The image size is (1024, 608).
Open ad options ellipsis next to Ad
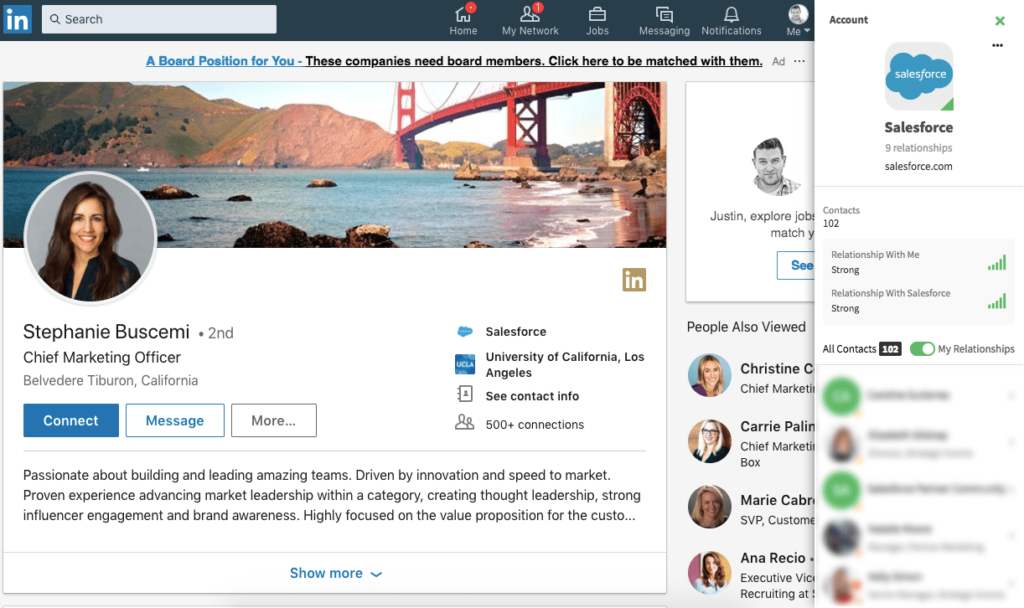pos(799,61)
